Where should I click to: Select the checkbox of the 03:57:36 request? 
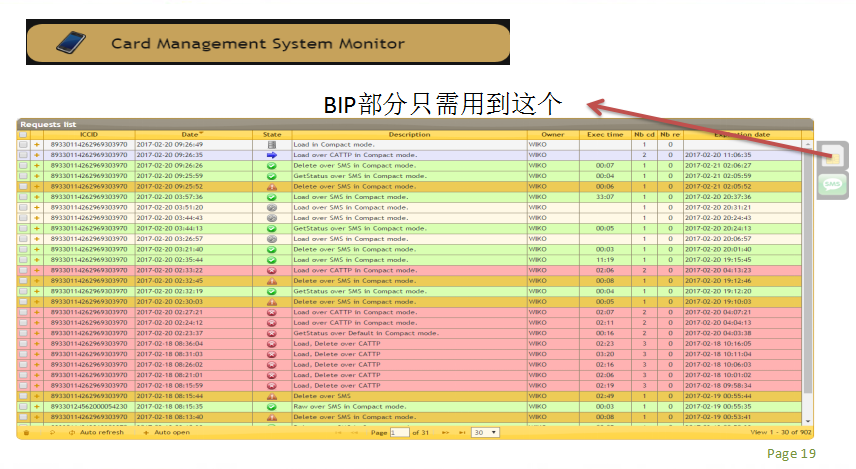point(23,197)
